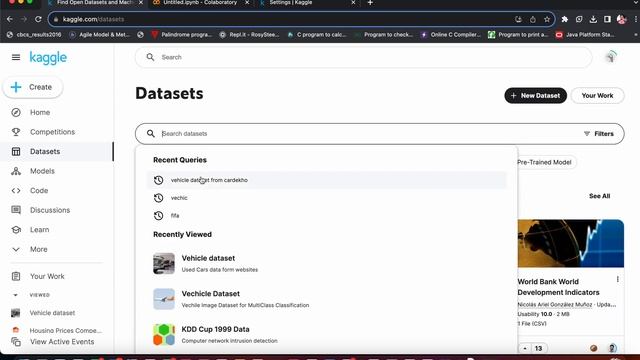Open Your Work in sidebar
This screenshot has height=360, width=640.
[x=47, y=276]
